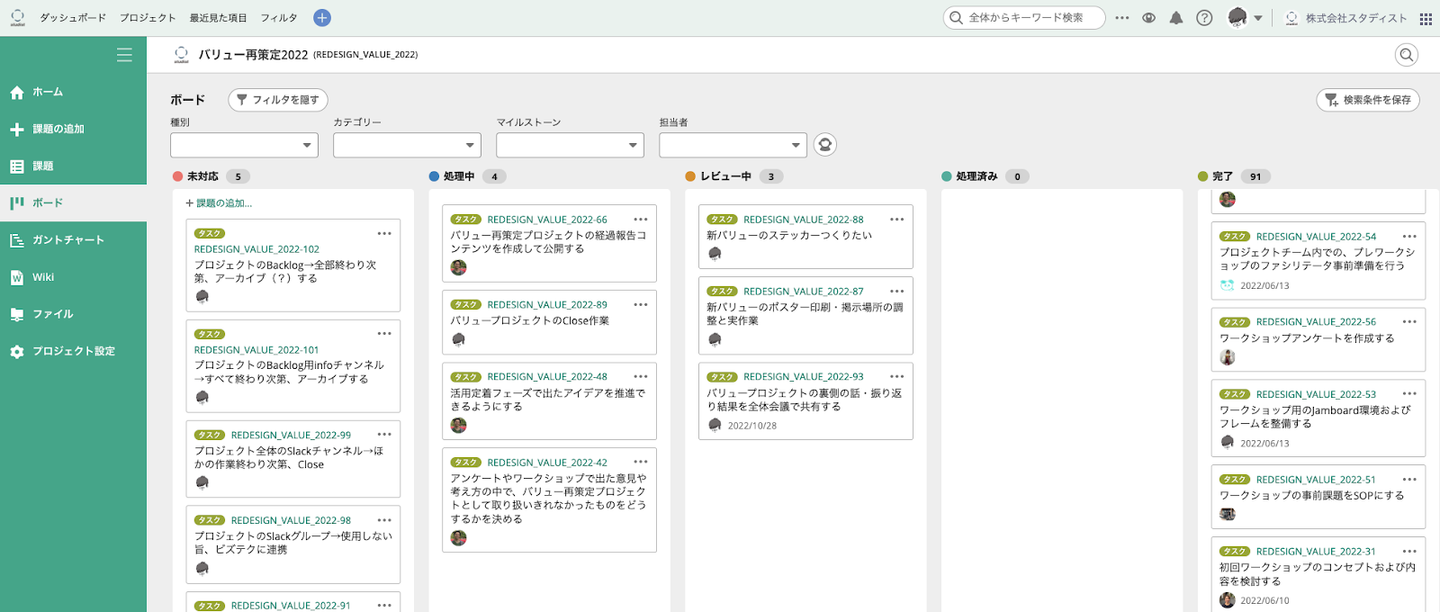The image size is (1440, 612).
Task: Open ellipsis menu on card REDESIGN_VALUE_2022-101
Action: [384, 334]
